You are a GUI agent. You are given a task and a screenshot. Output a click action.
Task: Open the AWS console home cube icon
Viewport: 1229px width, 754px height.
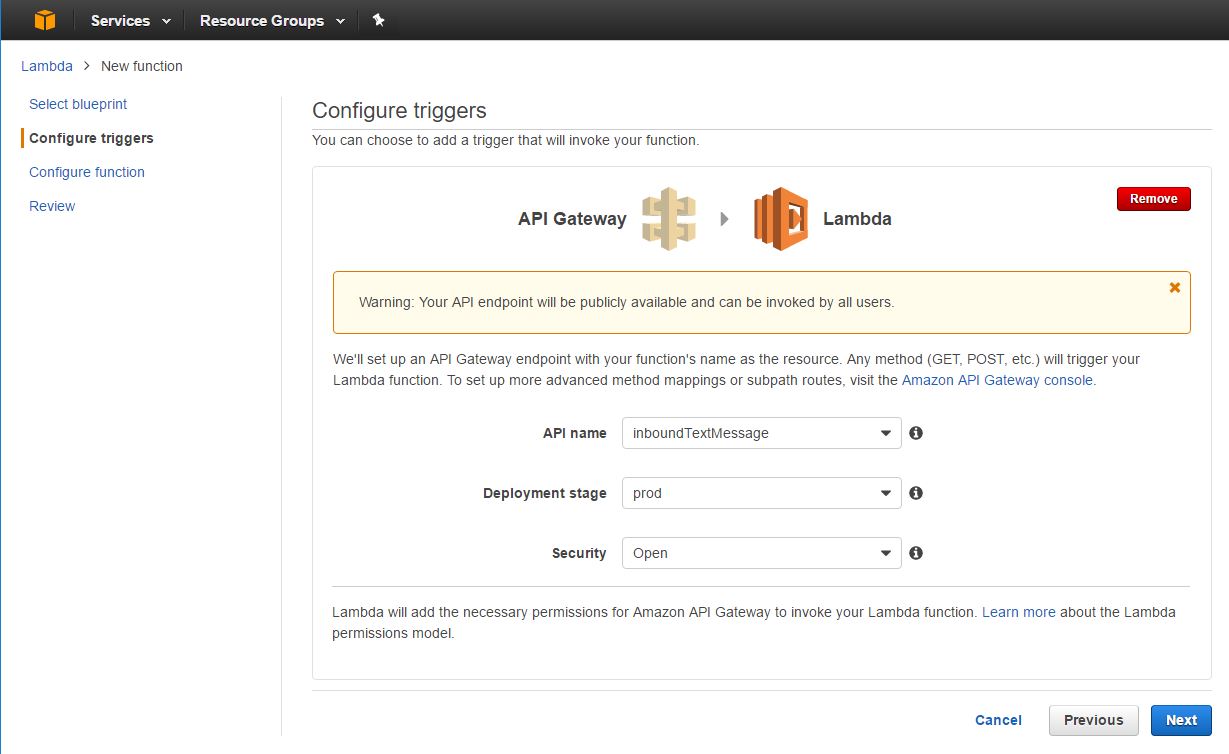click(x=44, y=20)
